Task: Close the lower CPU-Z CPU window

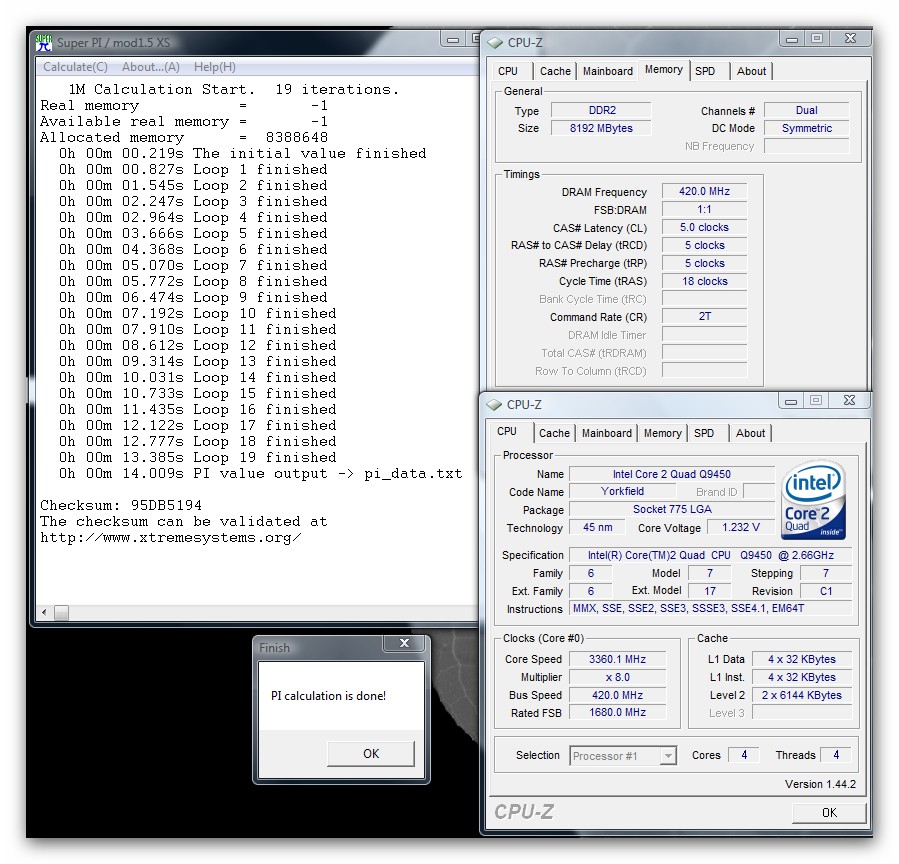Action: (849, 400)
